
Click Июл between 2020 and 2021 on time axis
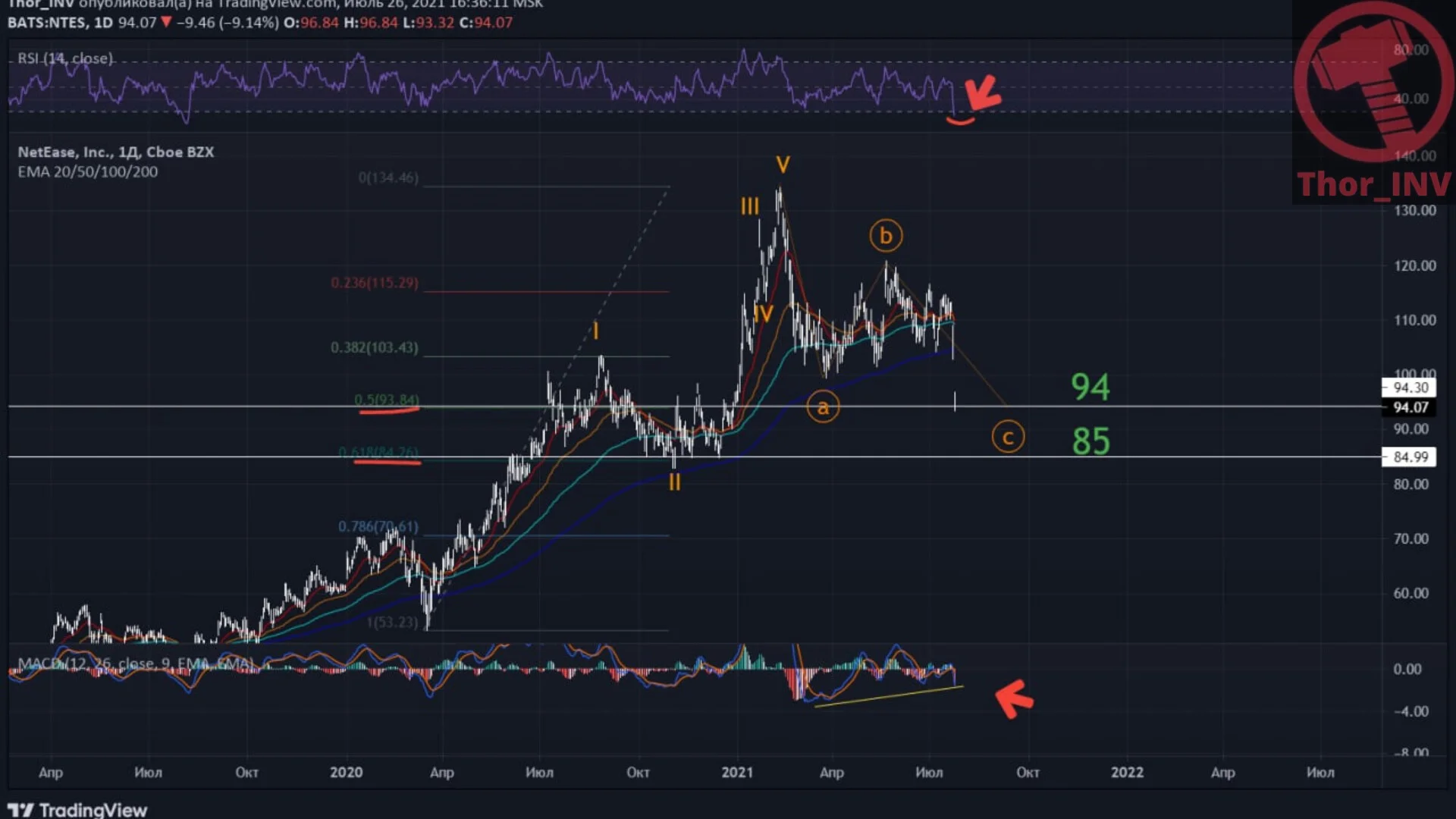[539, 772]
